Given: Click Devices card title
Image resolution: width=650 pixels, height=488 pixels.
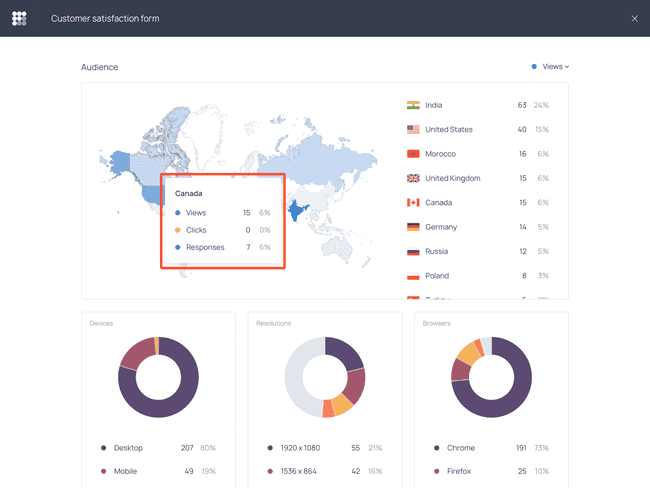Looking at the screenshot, I should 101,323.
